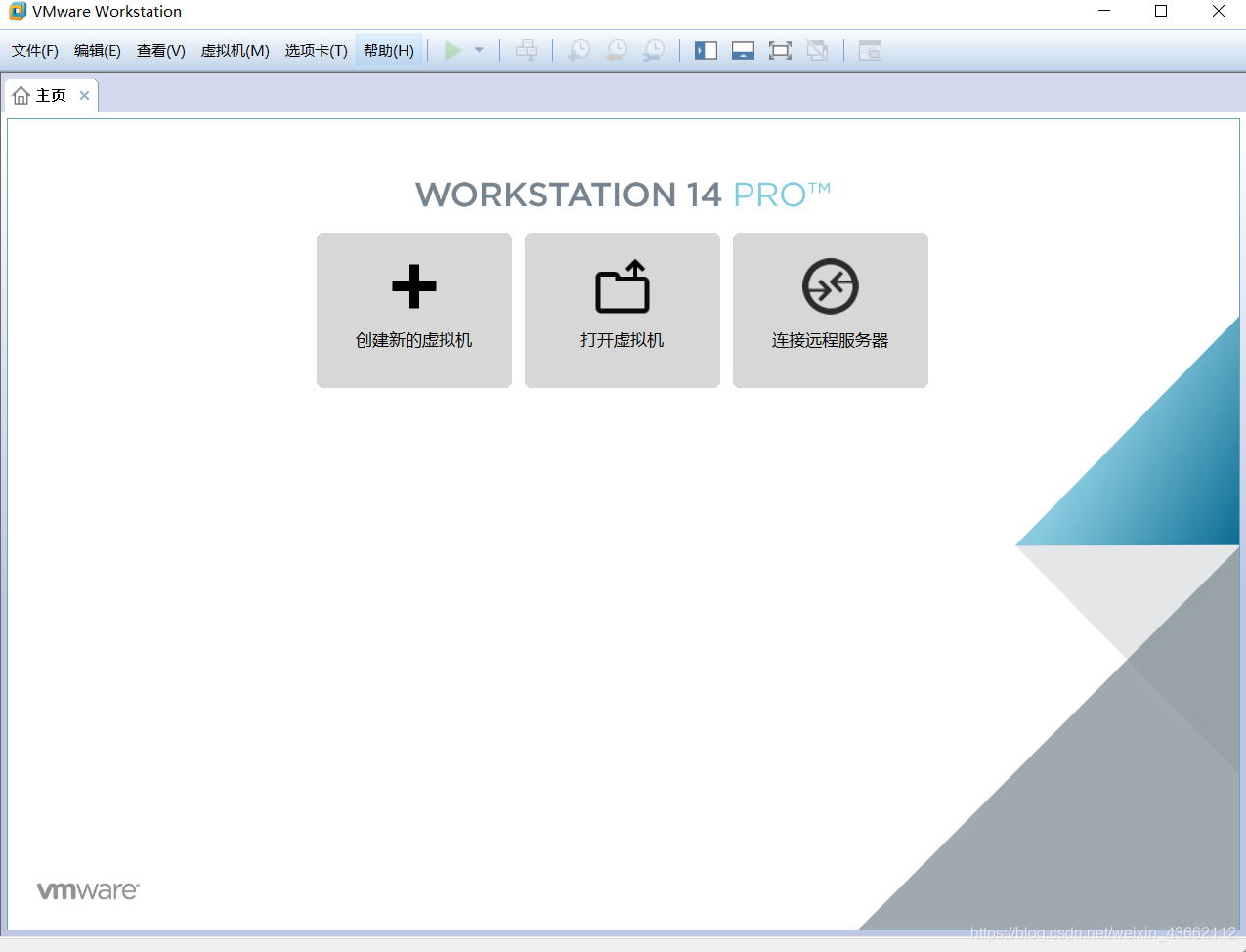This screenshot has height=952, width=1246.
Task: Click the 创建新的虚拟机 tile
Action: pyautogui.click(x=414, y=310)
